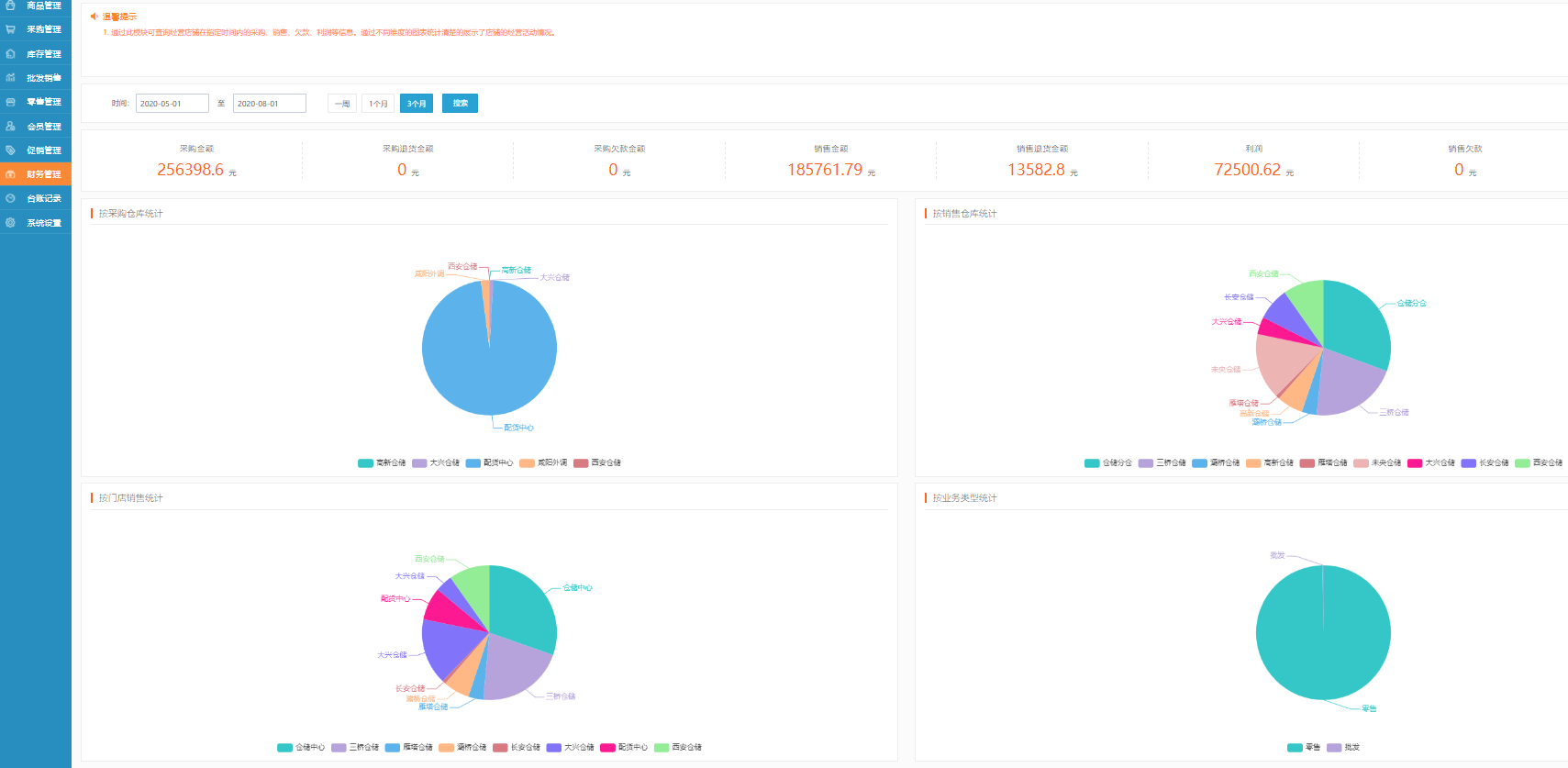
Task: Open the end date picker 2020-08-01
Action: coord(269,104)
